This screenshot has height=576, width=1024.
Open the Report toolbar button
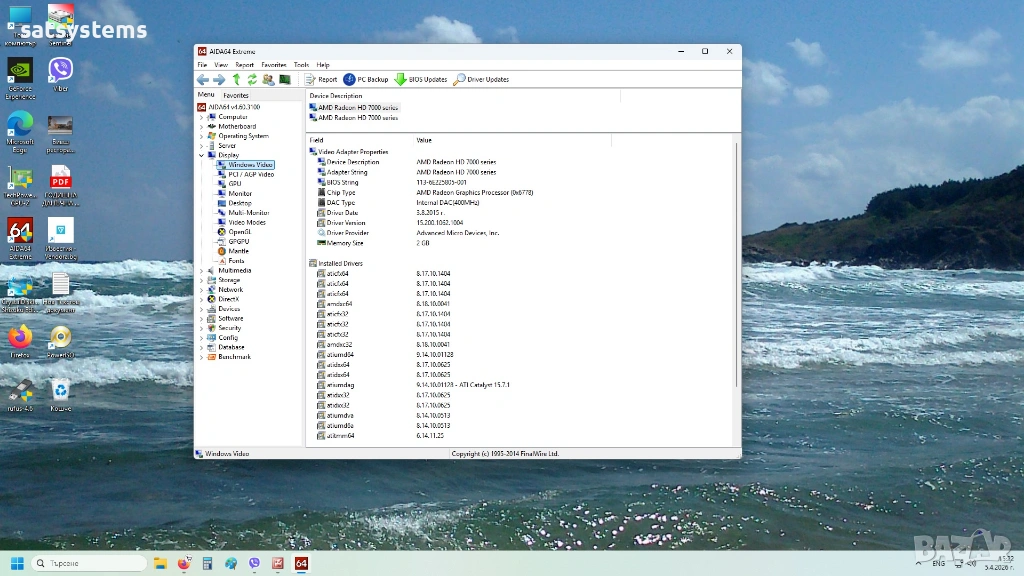(x=322, y=79)
